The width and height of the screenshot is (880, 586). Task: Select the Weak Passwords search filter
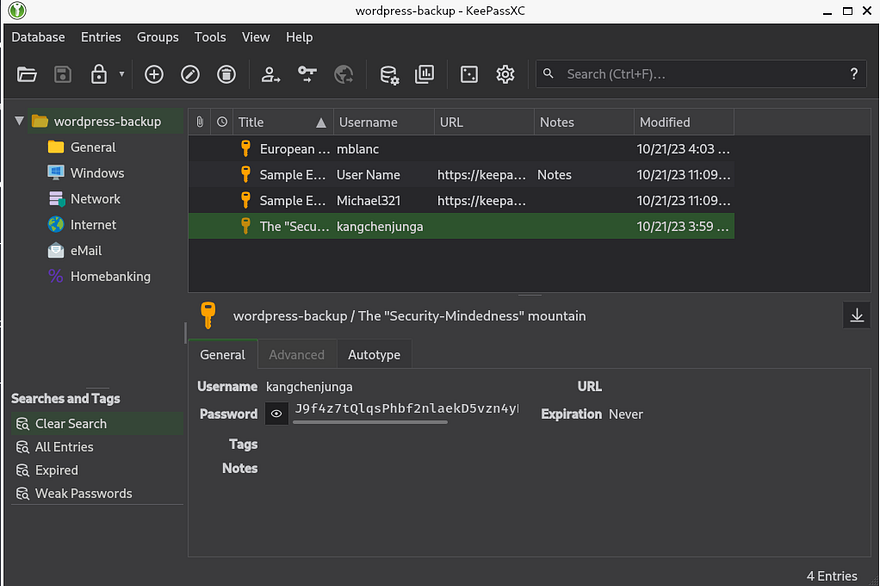pos(83,493)
